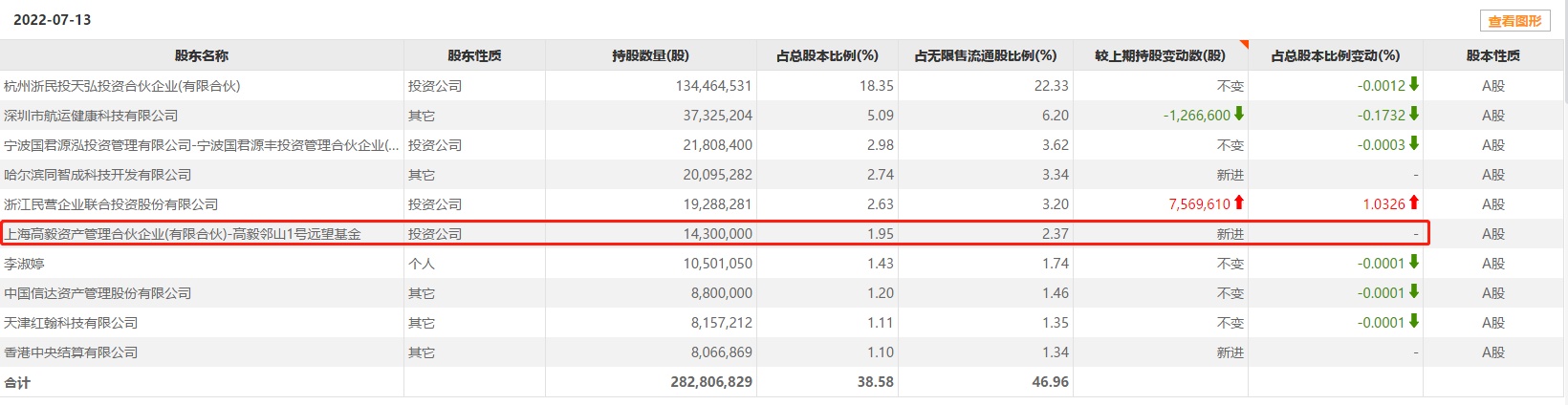Image resolution: width=1568 pixels, height=405 pixels.
Task: Select highlighted 上海高毅资产管理合伙企业 row name
Action: tap(183, 234)
